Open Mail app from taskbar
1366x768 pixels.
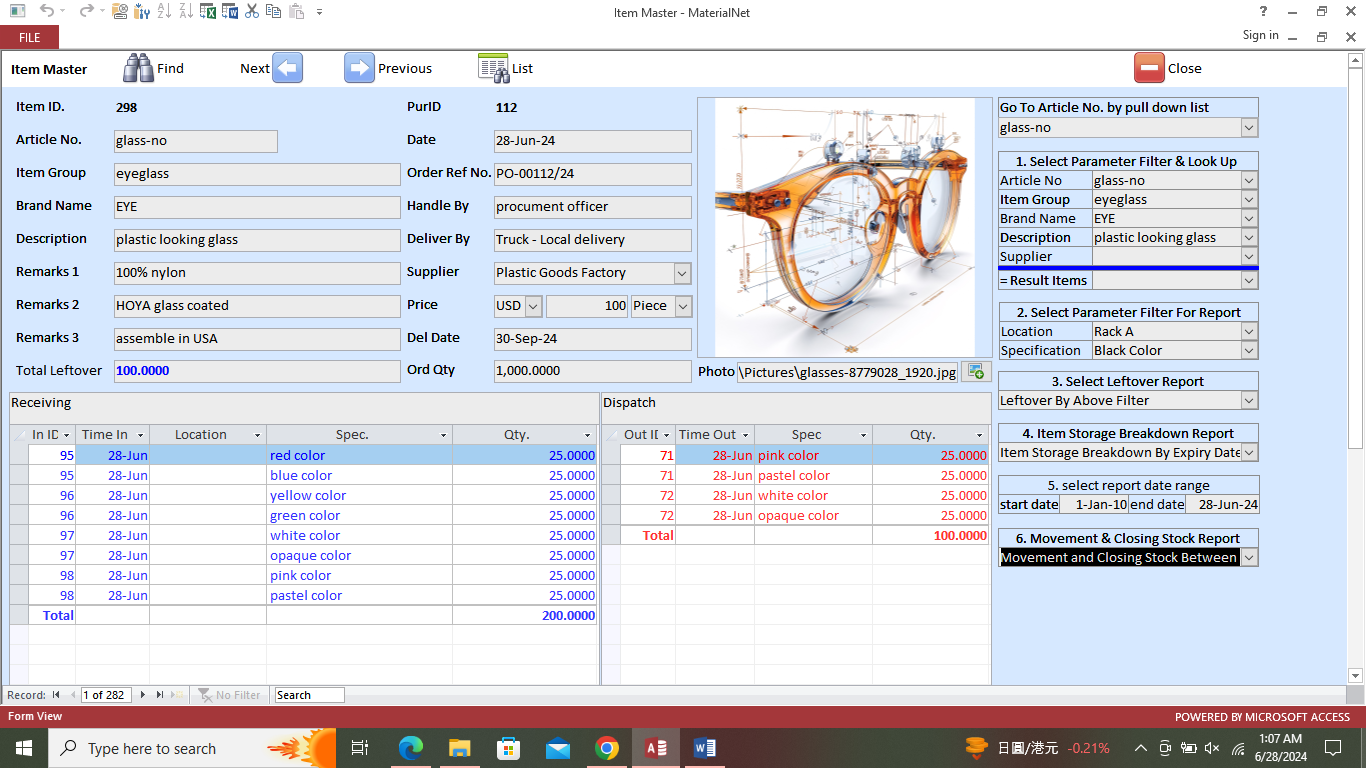click(x=558, y=748)
